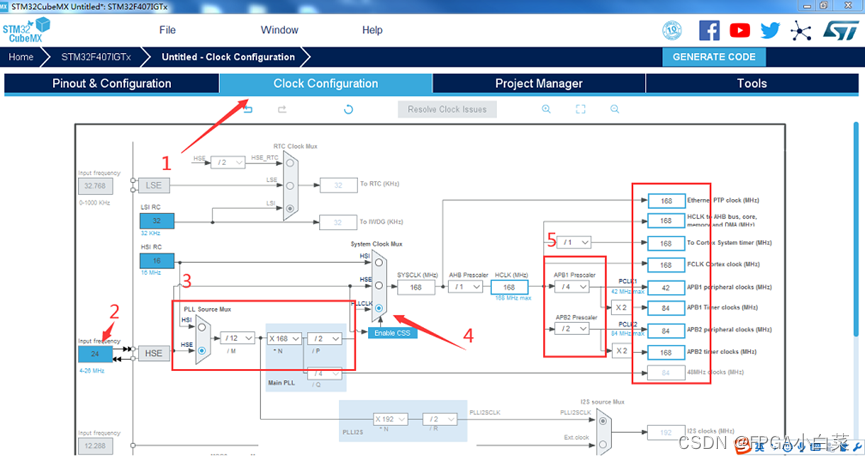Image resolution: width=865 pixels, height=461 pixels.
Task: Click the APB2 peripheral clocks 84 field
Action: tap(666, 331)
